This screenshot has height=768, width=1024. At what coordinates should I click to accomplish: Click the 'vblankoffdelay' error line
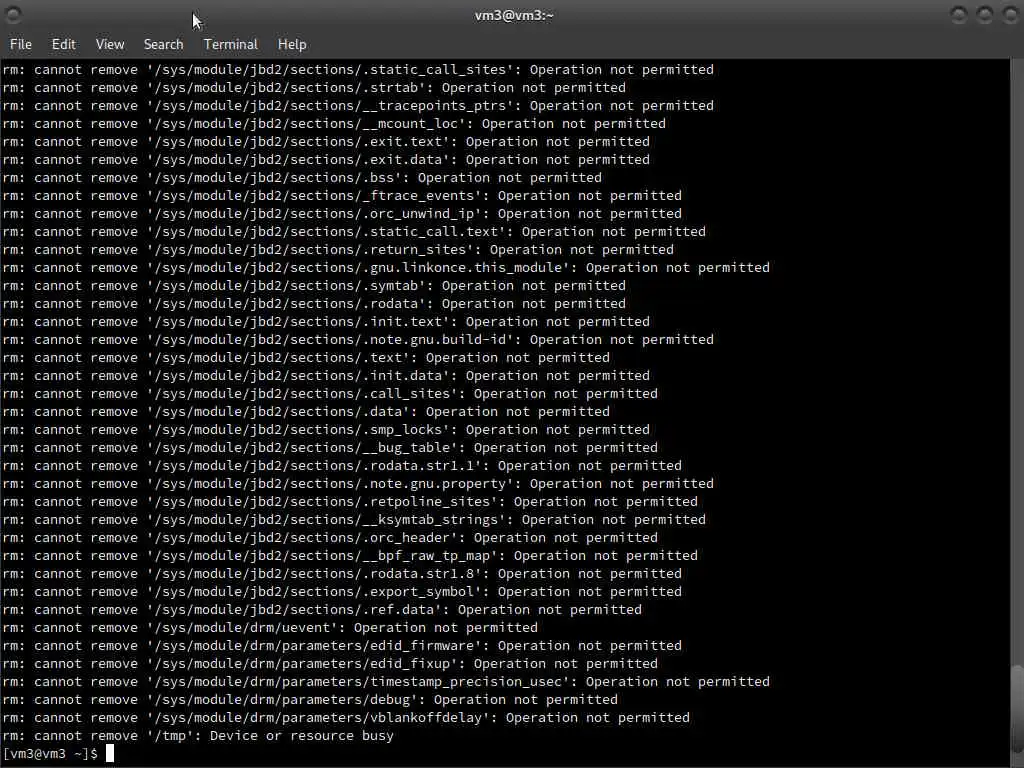point(346,718)
